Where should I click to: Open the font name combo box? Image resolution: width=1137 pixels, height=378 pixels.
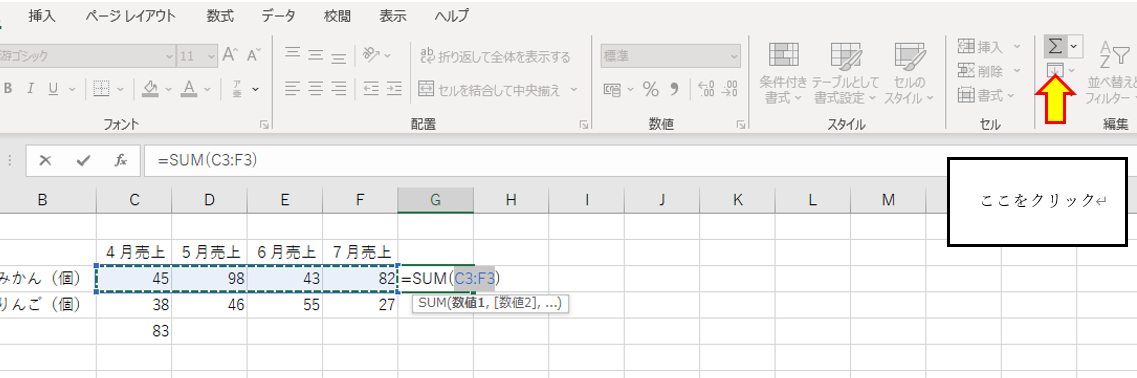(88, 55)
